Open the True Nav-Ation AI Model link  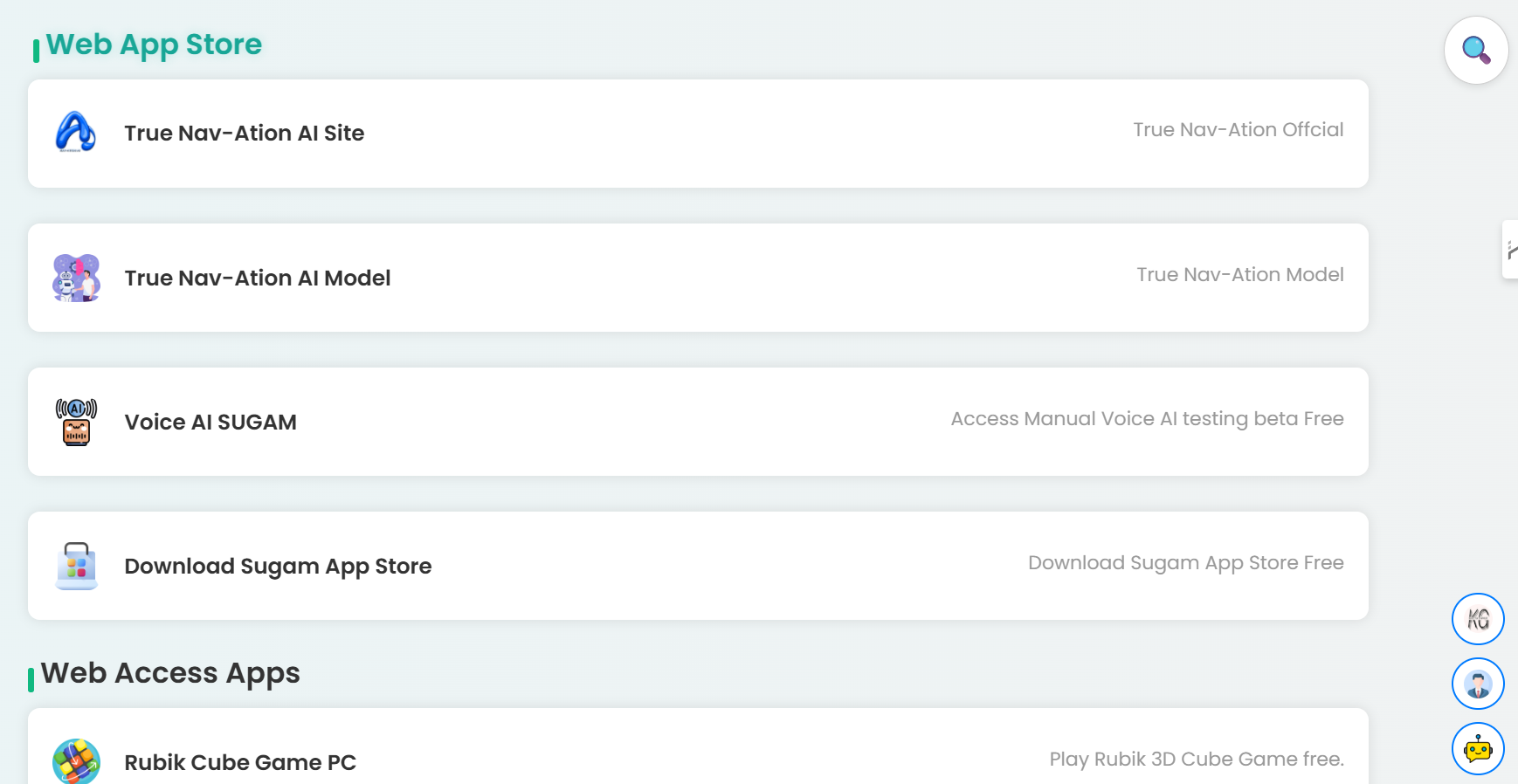click(x=257, y=279)
